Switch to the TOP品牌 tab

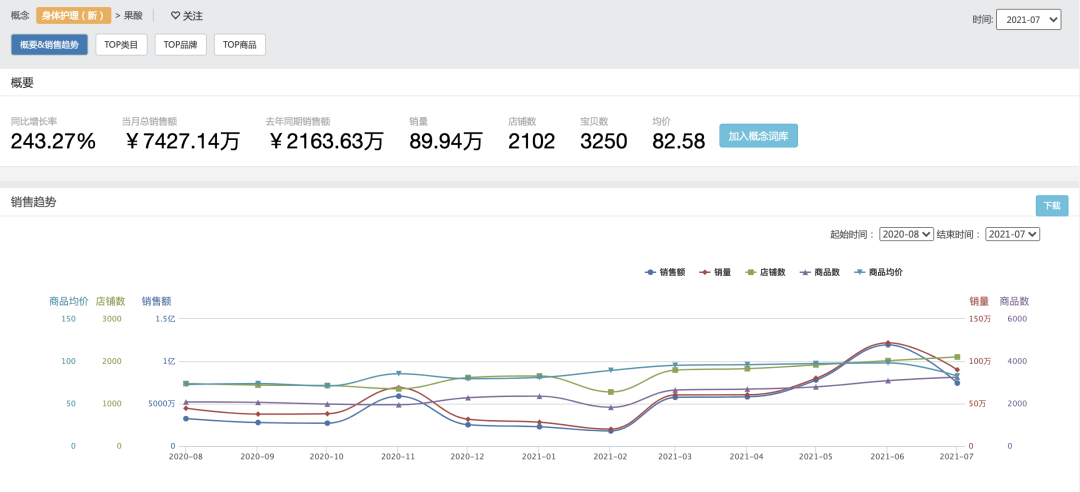(x=180, y=45)
